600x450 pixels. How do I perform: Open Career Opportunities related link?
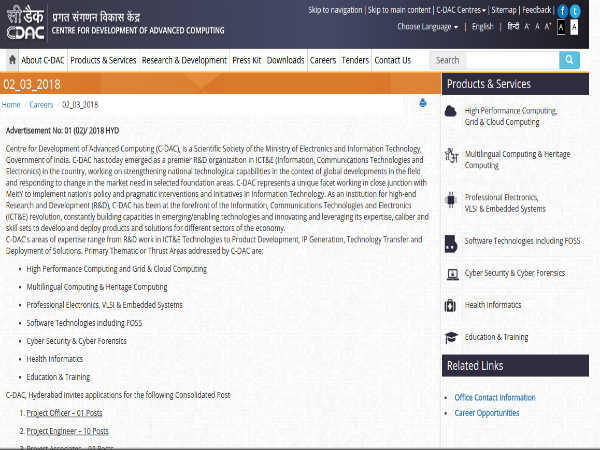[487, 413]
